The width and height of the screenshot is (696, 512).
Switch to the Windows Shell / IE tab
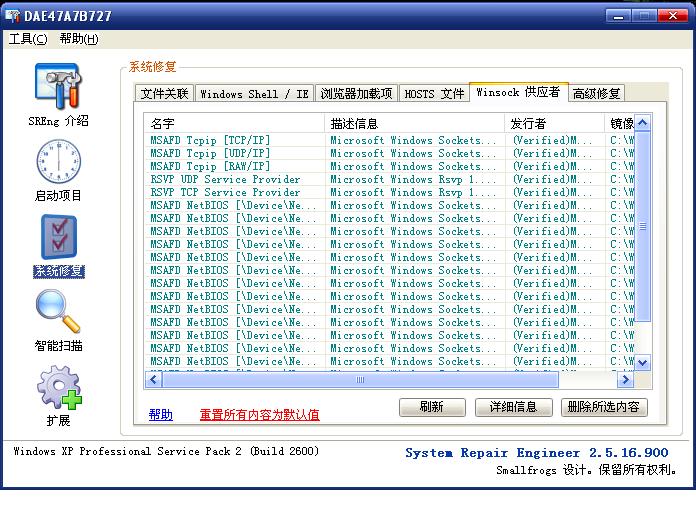pyautogui.click(x=254, y=94)
